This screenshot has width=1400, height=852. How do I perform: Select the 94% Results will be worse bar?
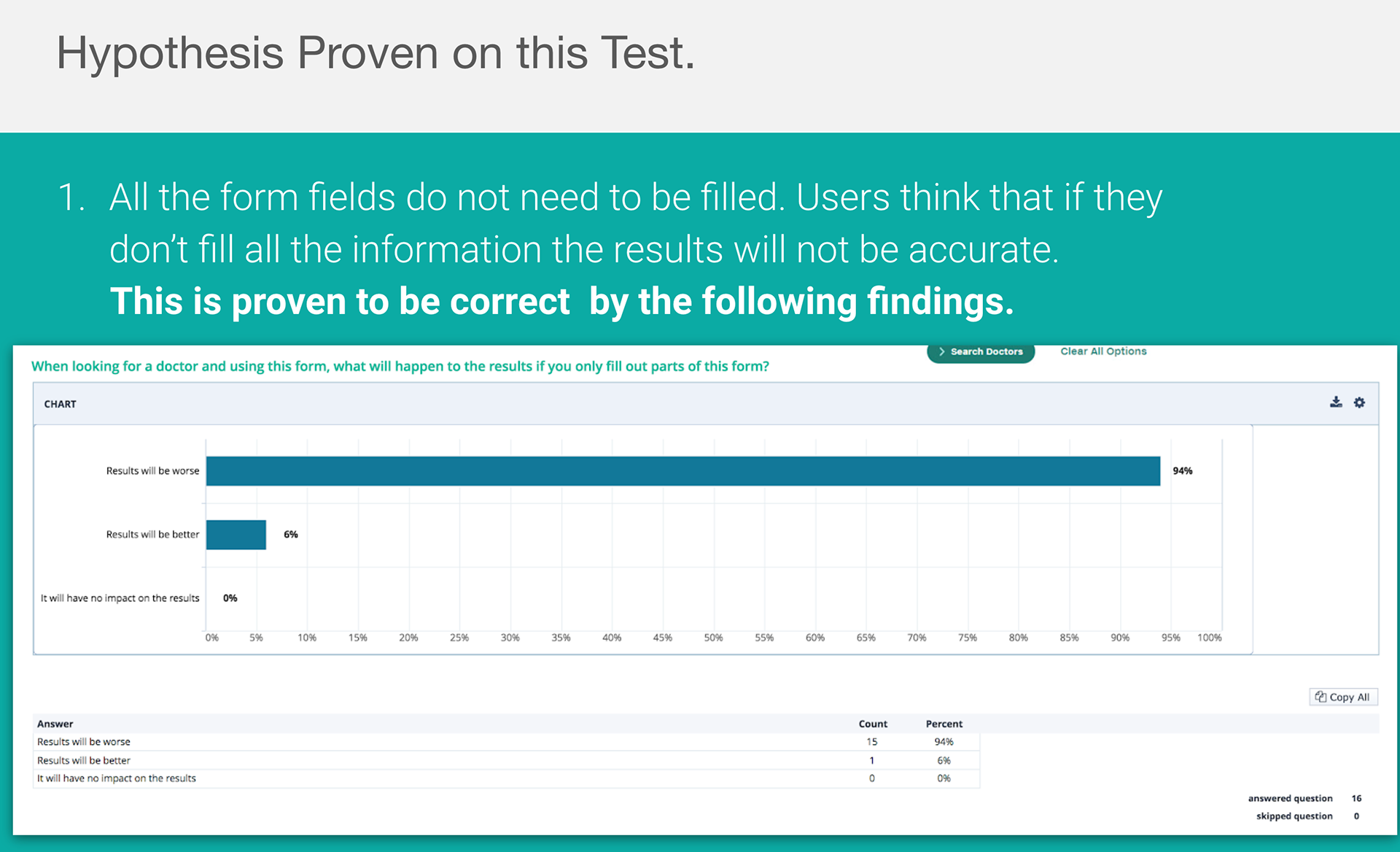click(683, 471)
